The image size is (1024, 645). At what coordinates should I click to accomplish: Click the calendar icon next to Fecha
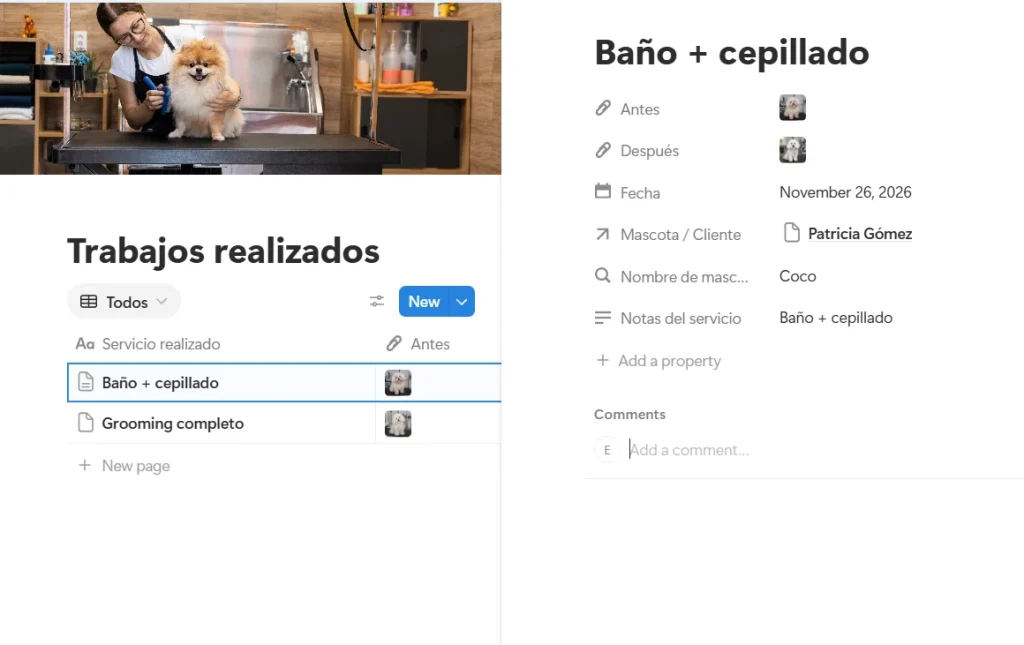tap(603, 191)
